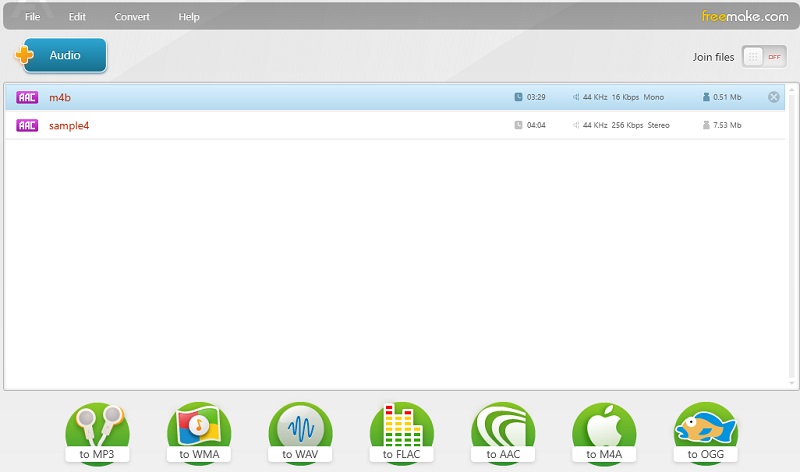Remove the m4b file with X button
Viewport: 800px width, 472px height.
(773, 97)
